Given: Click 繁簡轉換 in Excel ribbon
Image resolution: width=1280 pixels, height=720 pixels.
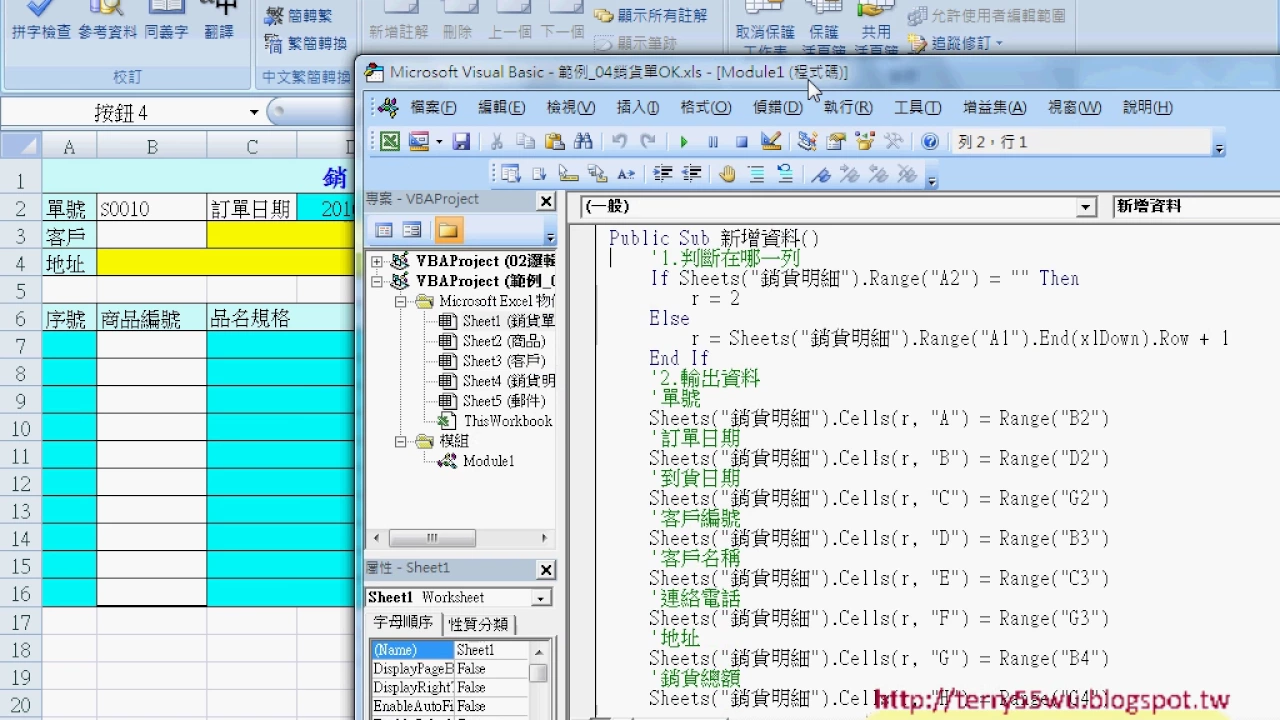Looking at the screenshot, I should point(306,43).
